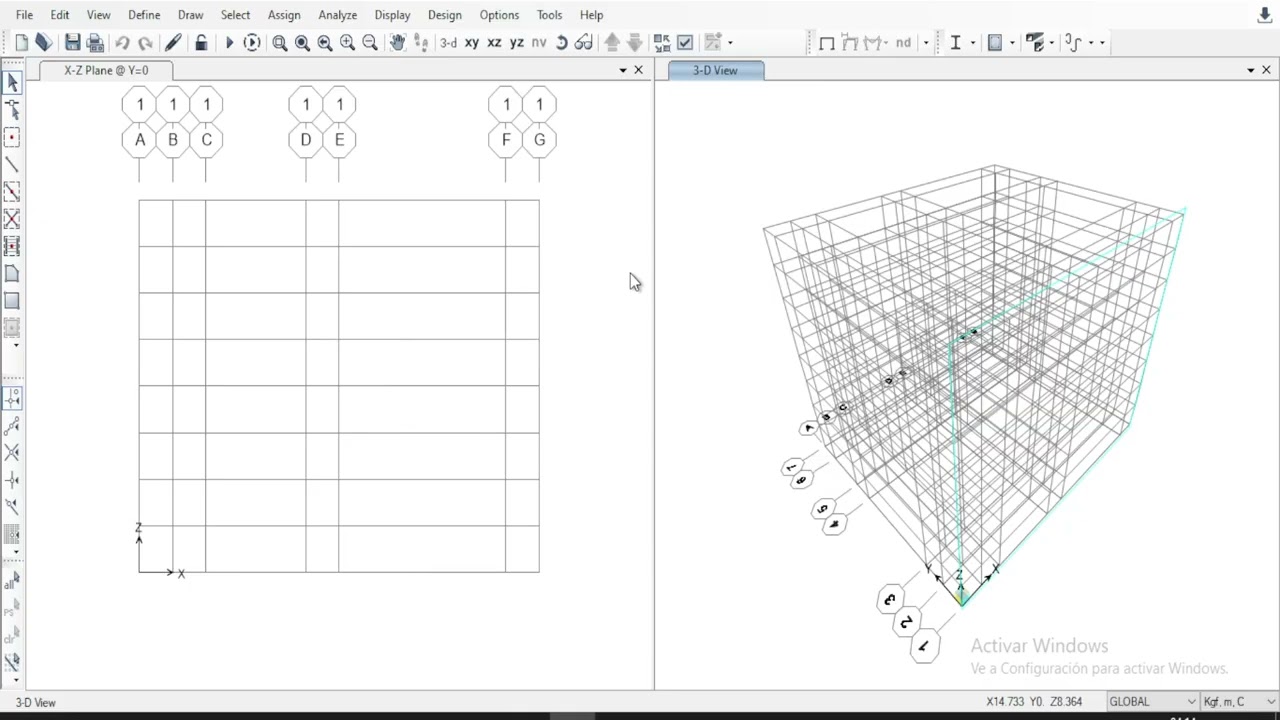Image resolution: width=1280 pixels, height=720 pixels.
Task: Open dropdown beside the I-section icon
Action: pyautogui.click(x=973, y=42)
